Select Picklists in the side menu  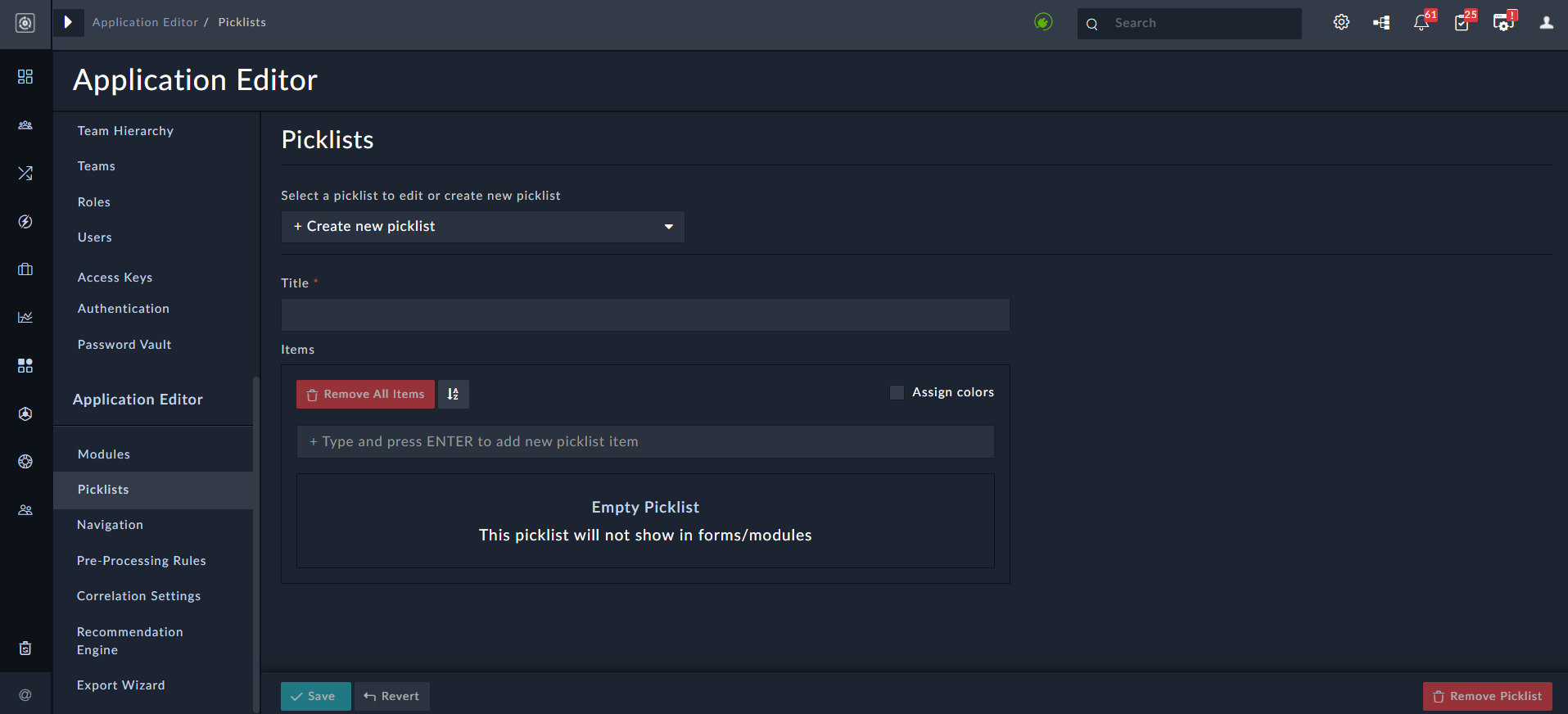[x=154, y=490]
